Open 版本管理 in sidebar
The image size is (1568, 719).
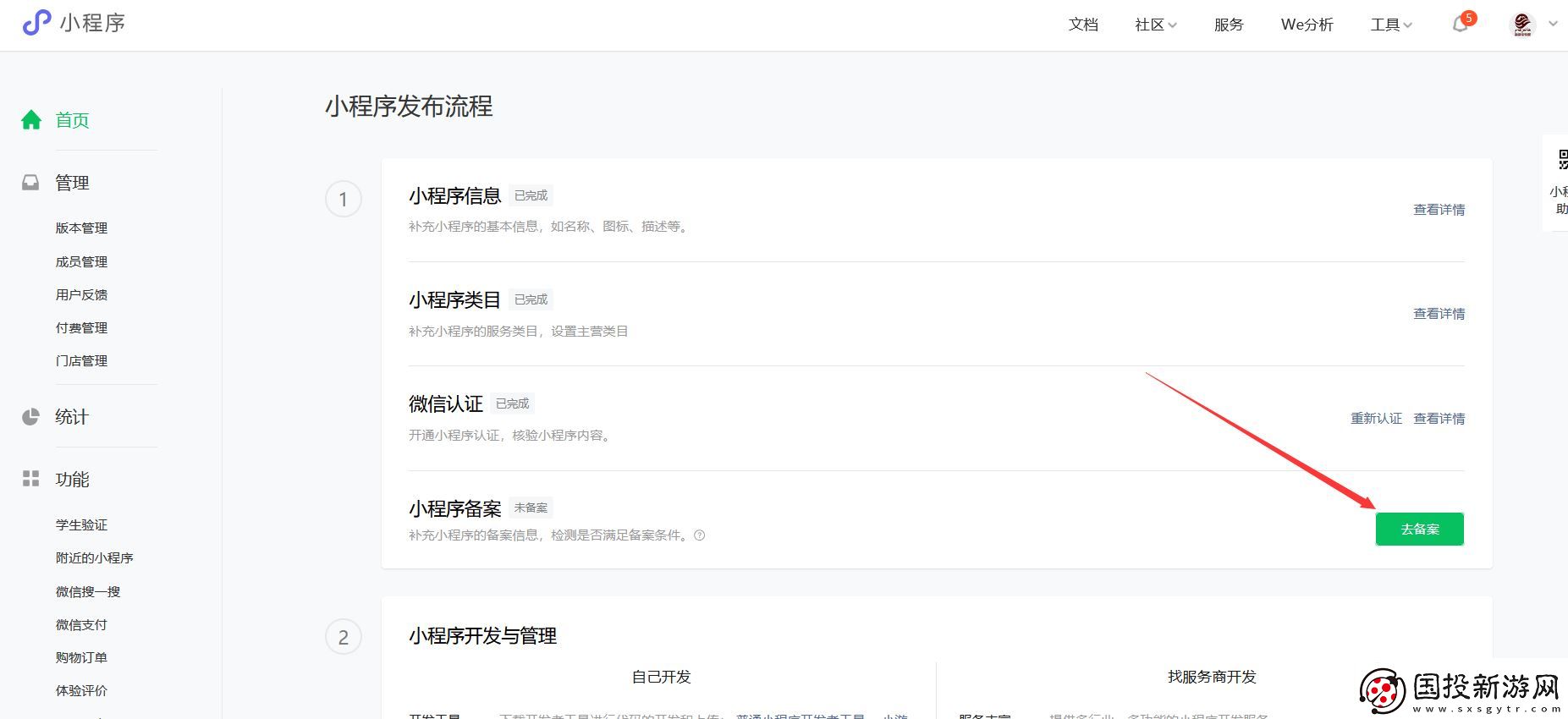(81, 228)
